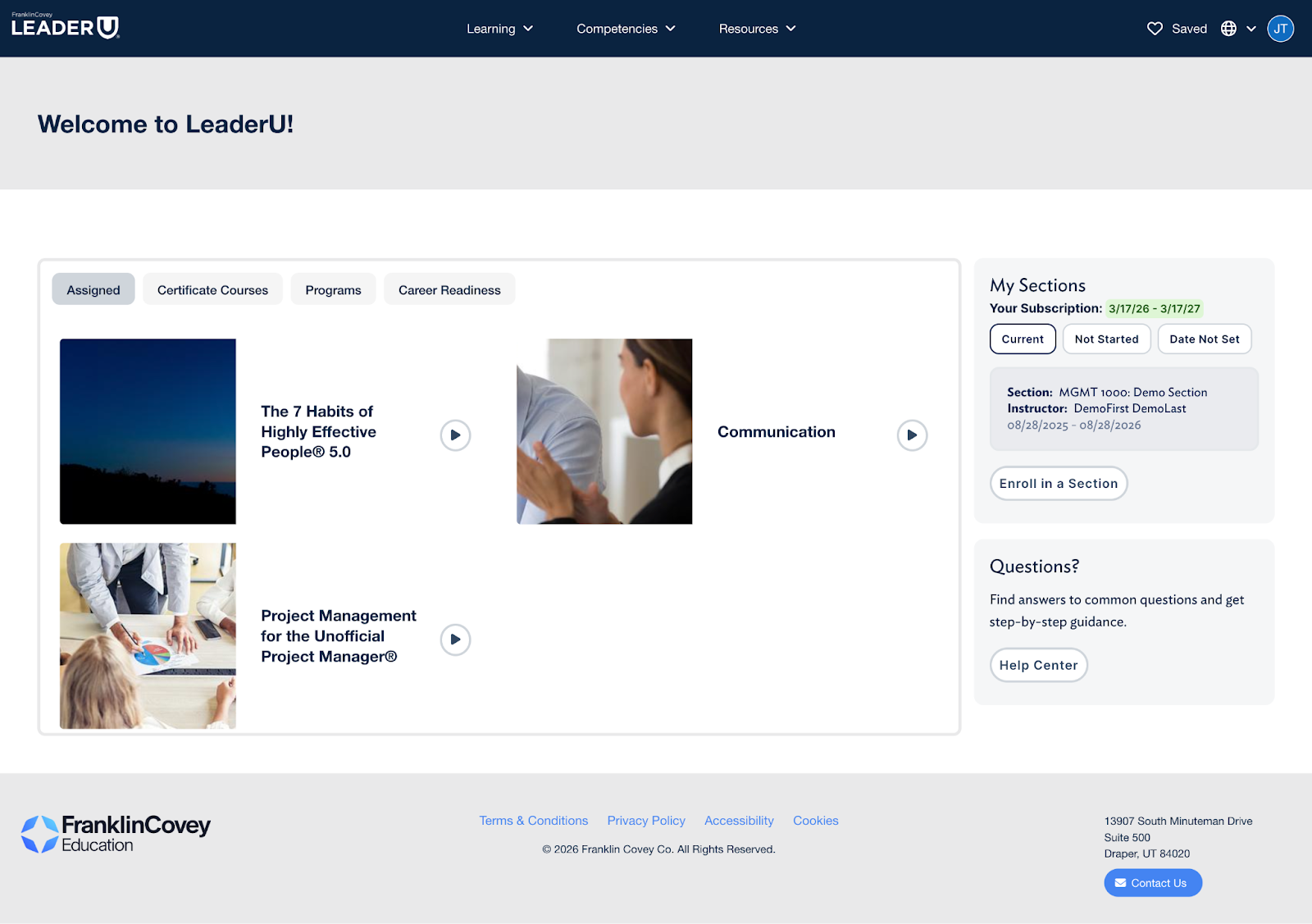Switch to Certificate Courses tab

212,290
